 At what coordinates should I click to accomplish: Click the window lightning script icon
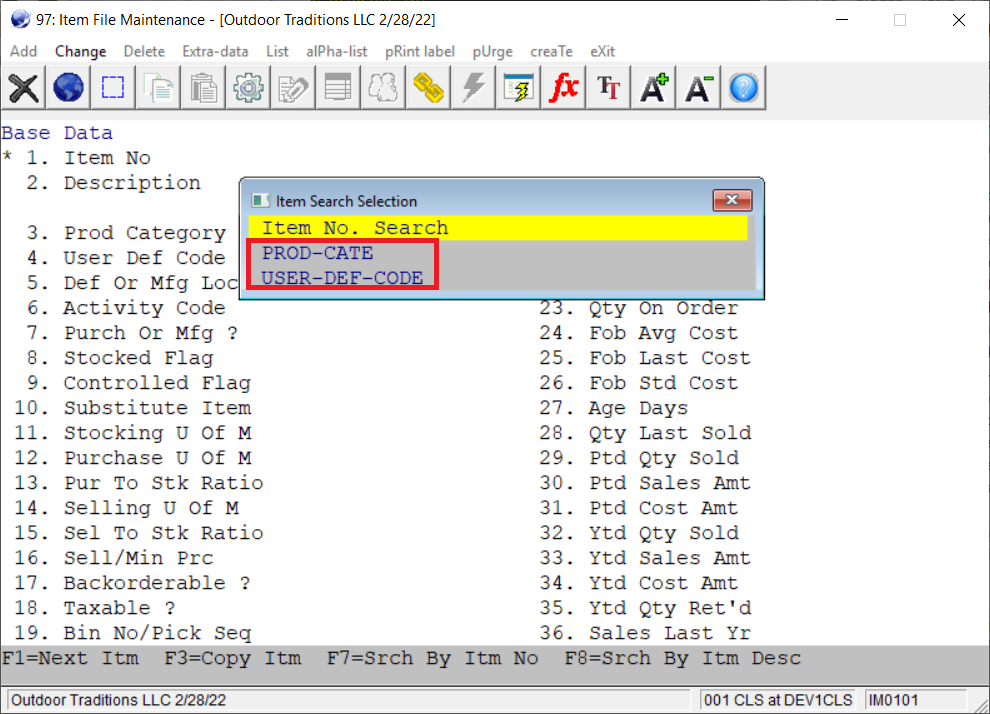[x=518, y=88]
